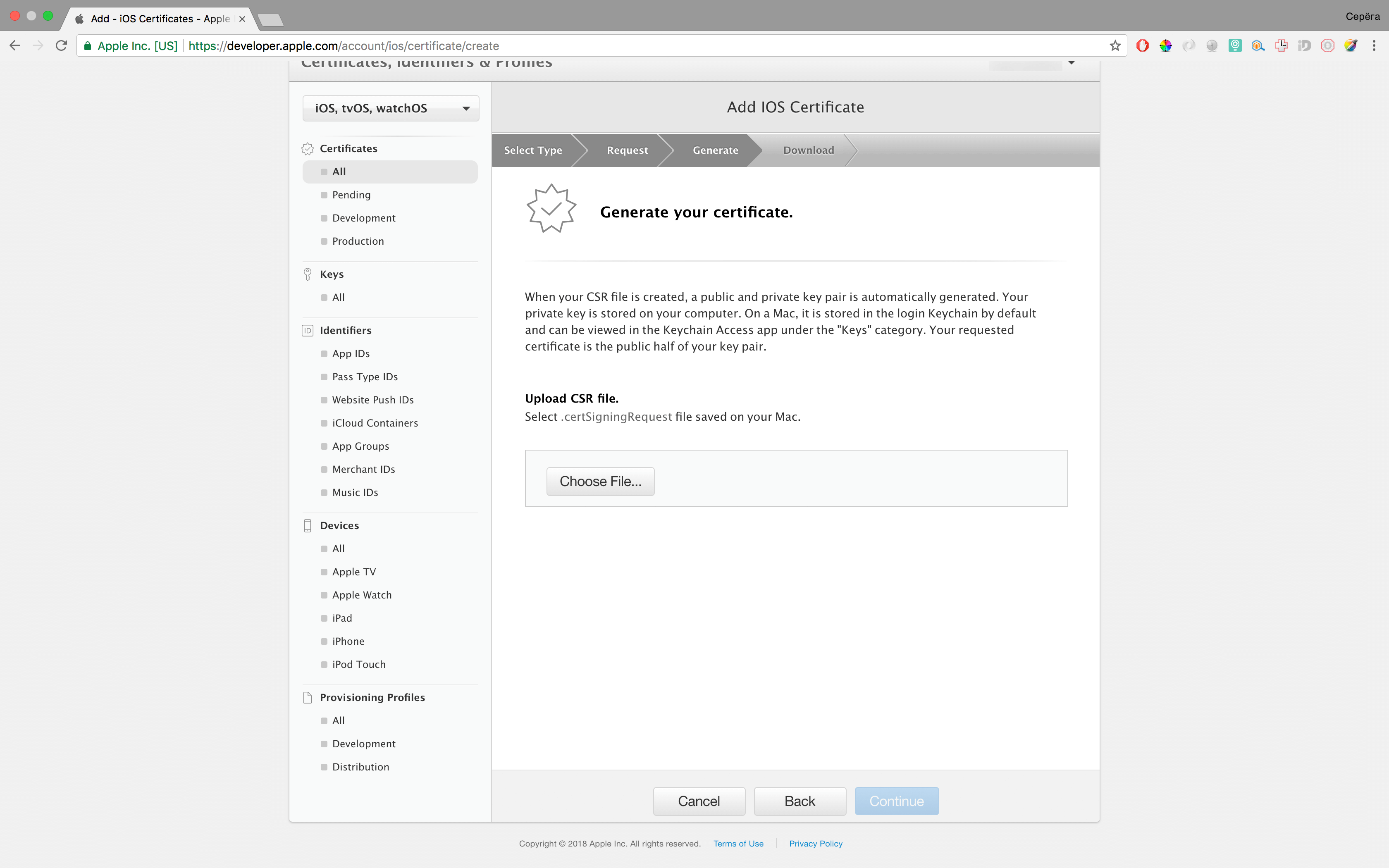
Task: Select App IDs under Identifiers
Action: (351, 354)
